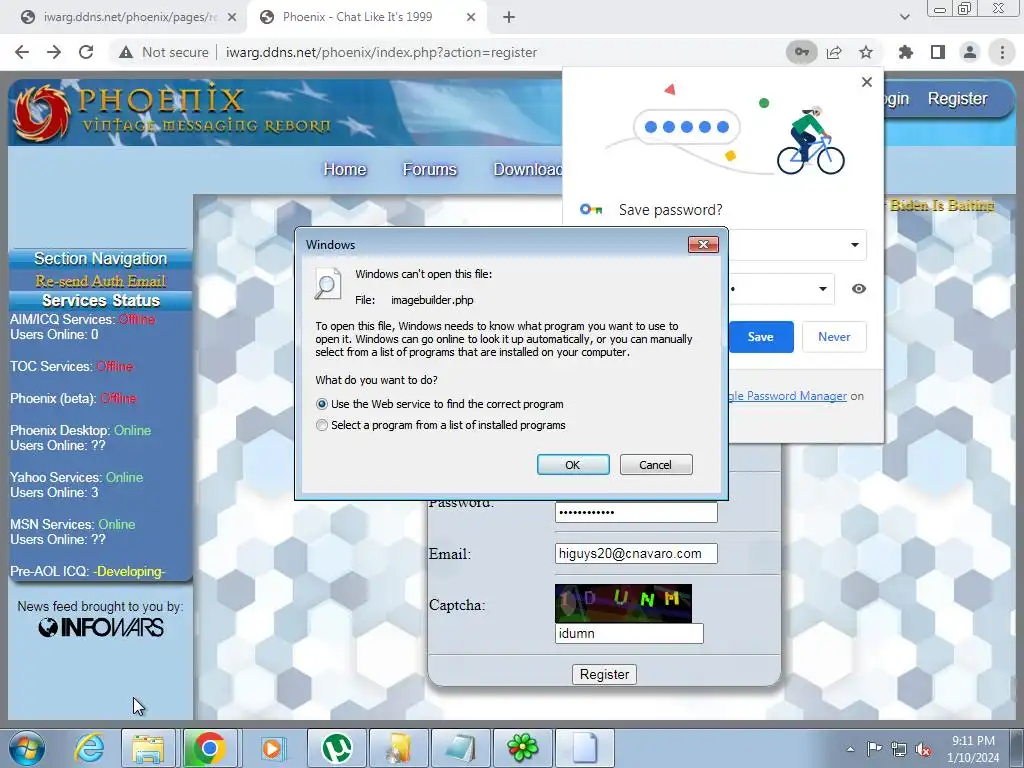The image size is (1024, 768).
Task: Click the Section Navigation header
Action: 101,259
